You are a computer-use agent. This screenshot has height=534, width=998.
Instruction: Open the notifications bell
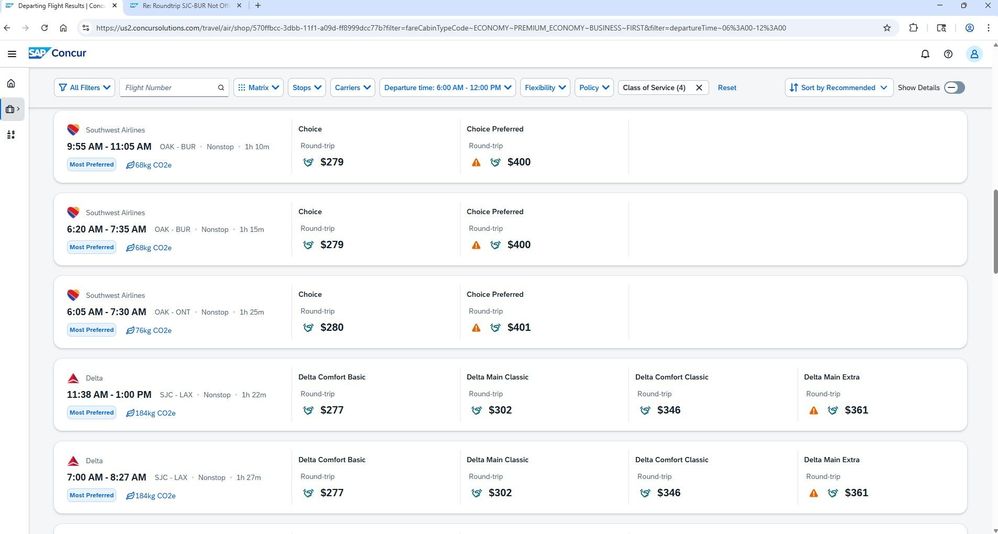click(925, 54)
